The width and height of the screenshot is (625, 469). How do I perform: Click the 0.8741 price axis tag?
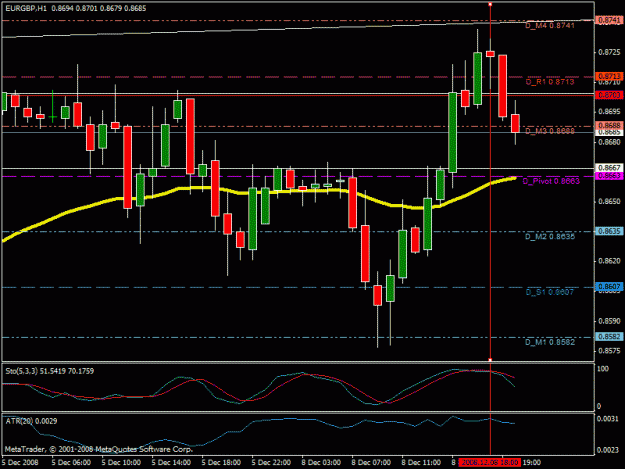pyautogui.click(x=609, y=20)
